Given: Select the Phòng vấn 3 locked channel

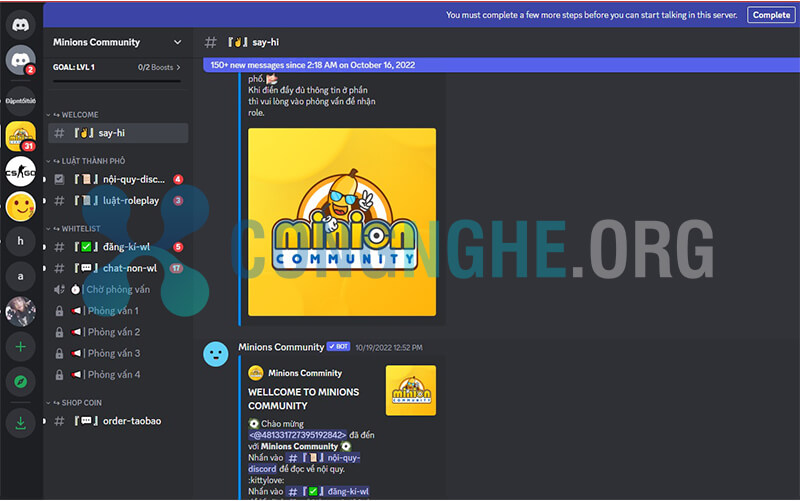Looking at the screenshot, I should point(118,353).
